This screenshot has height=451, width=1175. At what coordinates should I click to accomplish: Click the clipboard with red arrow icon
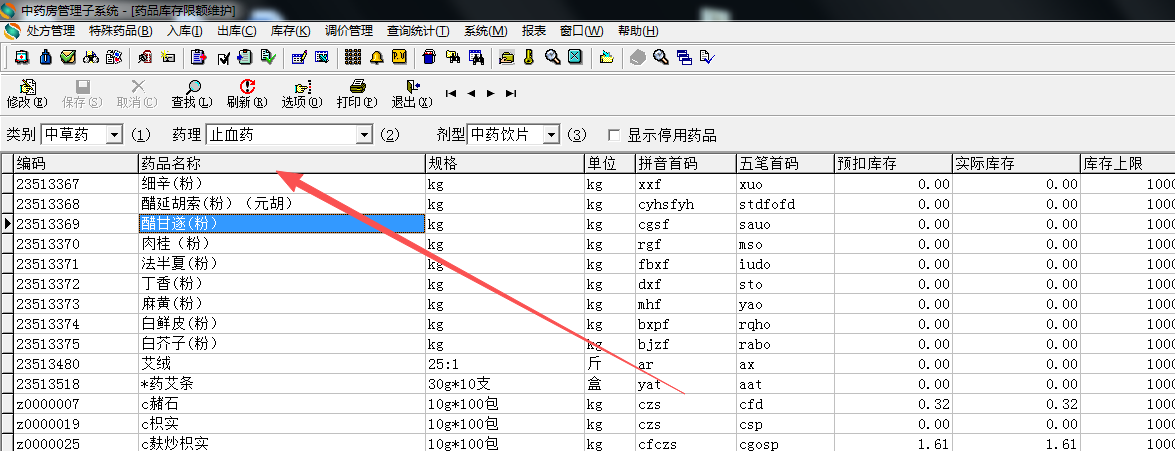(x=199, y=57)
